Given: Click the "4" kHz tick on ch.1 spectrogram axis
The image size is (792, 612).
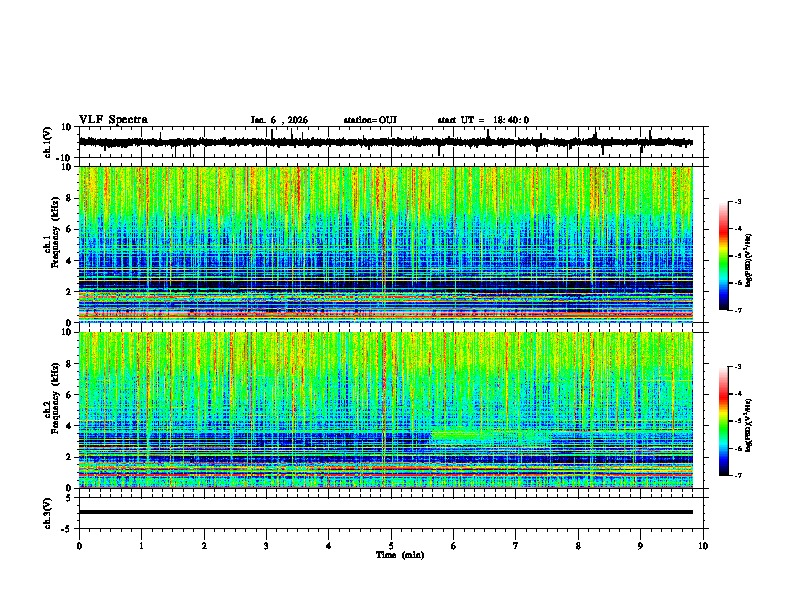Looking at the screenshot, I should tap(70, 261).
